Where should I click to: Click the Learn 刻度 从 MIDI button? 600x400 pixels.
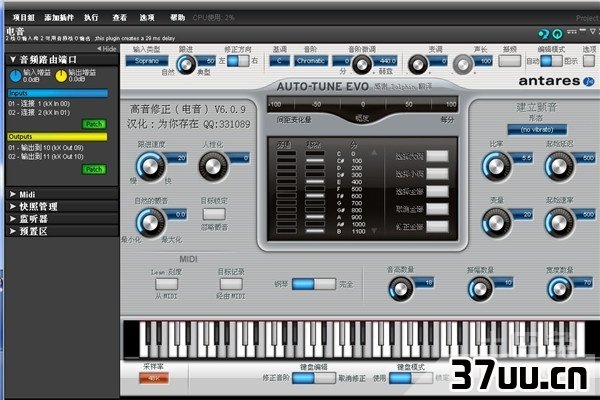[x=166, y=284]
